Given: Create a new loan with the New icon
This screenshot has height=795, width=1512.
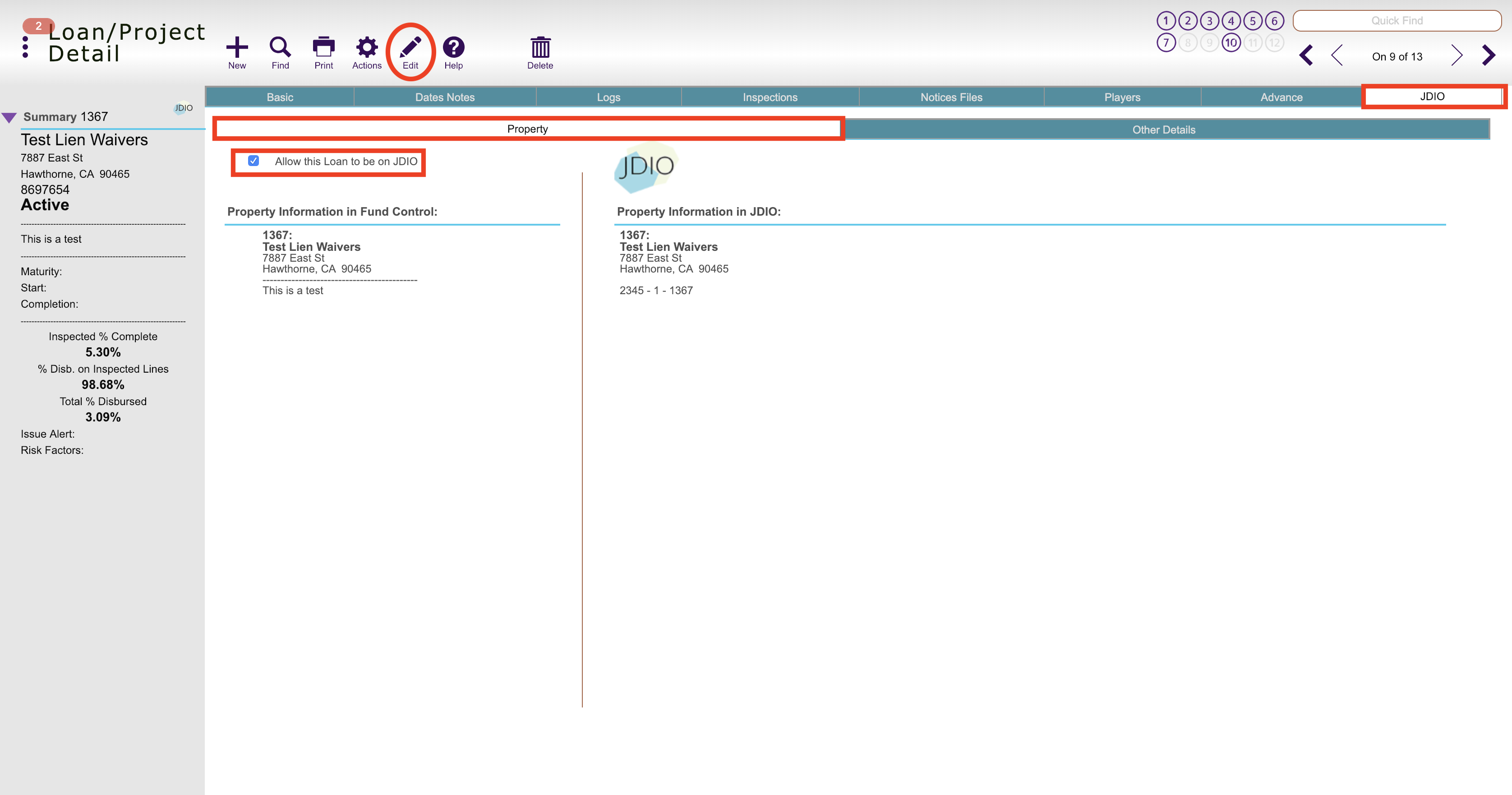Looking at the screenshot, I should [237, 47].
